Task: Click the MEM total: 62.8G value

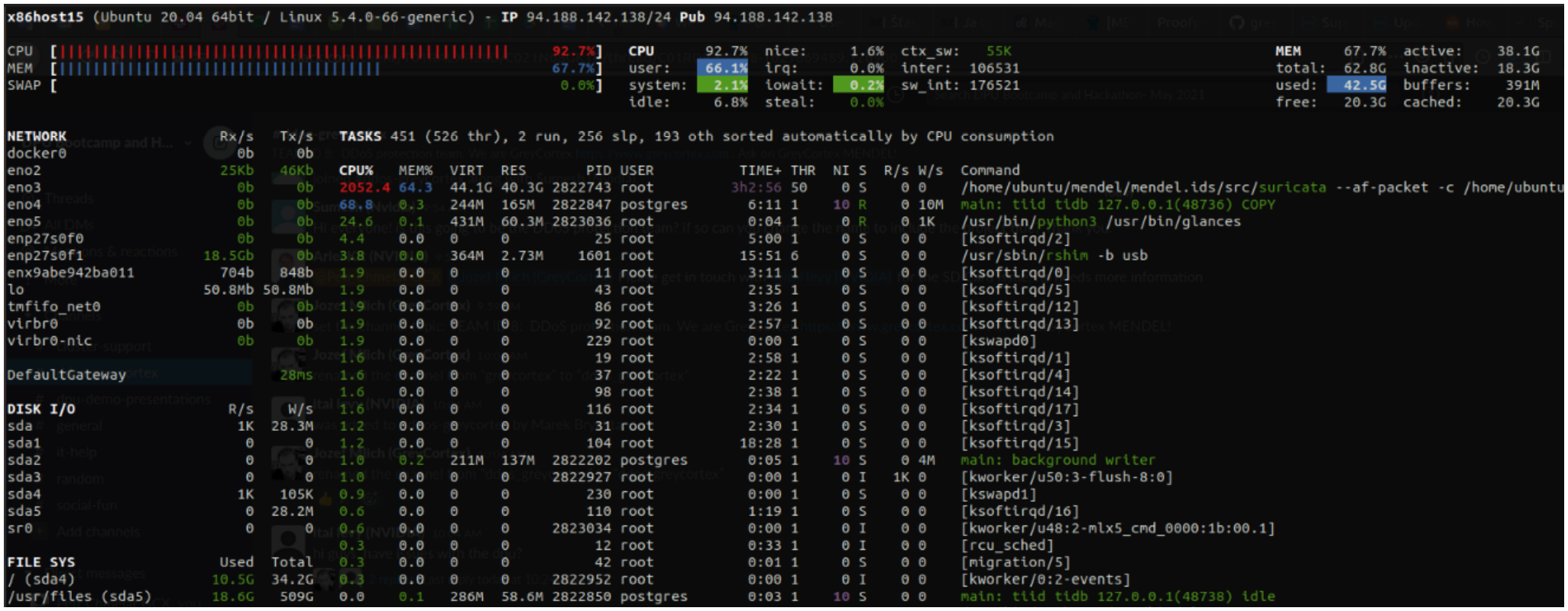Action: (x=1365, y=68)
